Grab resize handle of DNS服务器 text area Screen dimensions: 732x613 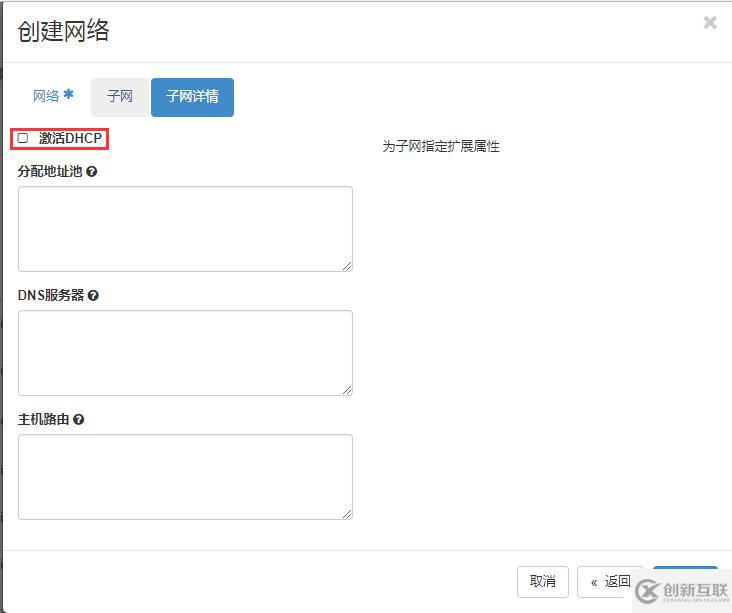coord(347,390)
